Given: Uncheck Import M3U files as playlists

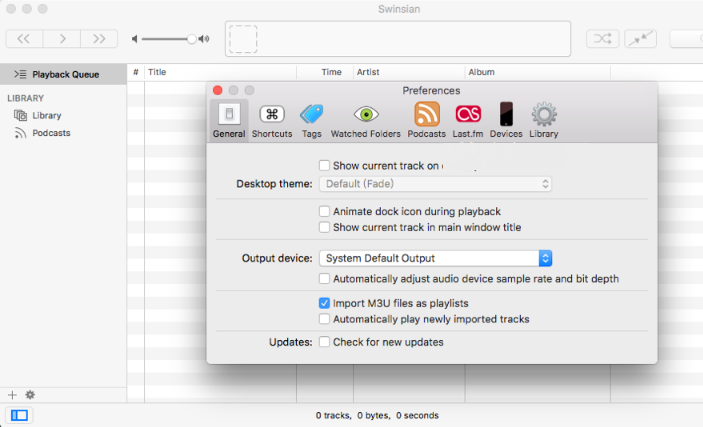Looking at the screenshot, I should pyautogui.click(x=324, y=304).
